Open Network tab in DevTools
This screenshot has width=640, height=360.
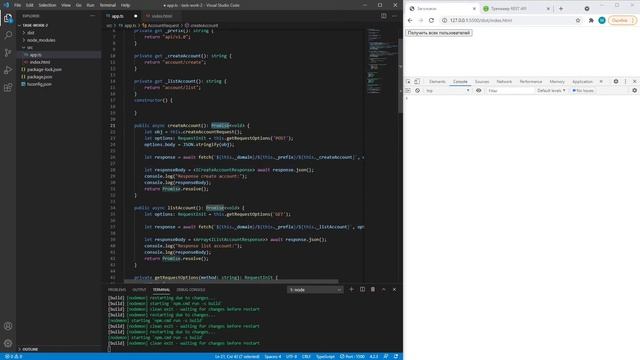click(x=504, y=82)
